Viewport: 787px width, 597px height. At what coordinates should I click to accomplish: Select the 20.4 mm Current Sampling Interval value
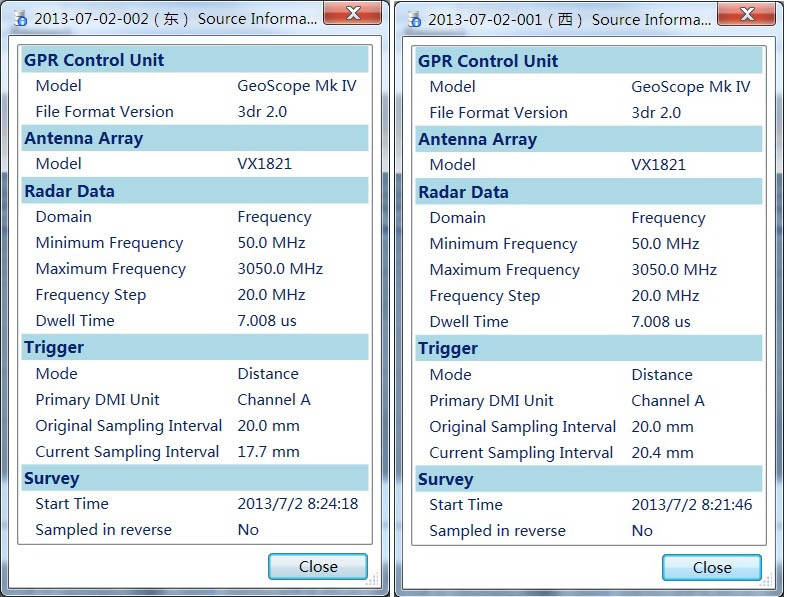[662, 452]
